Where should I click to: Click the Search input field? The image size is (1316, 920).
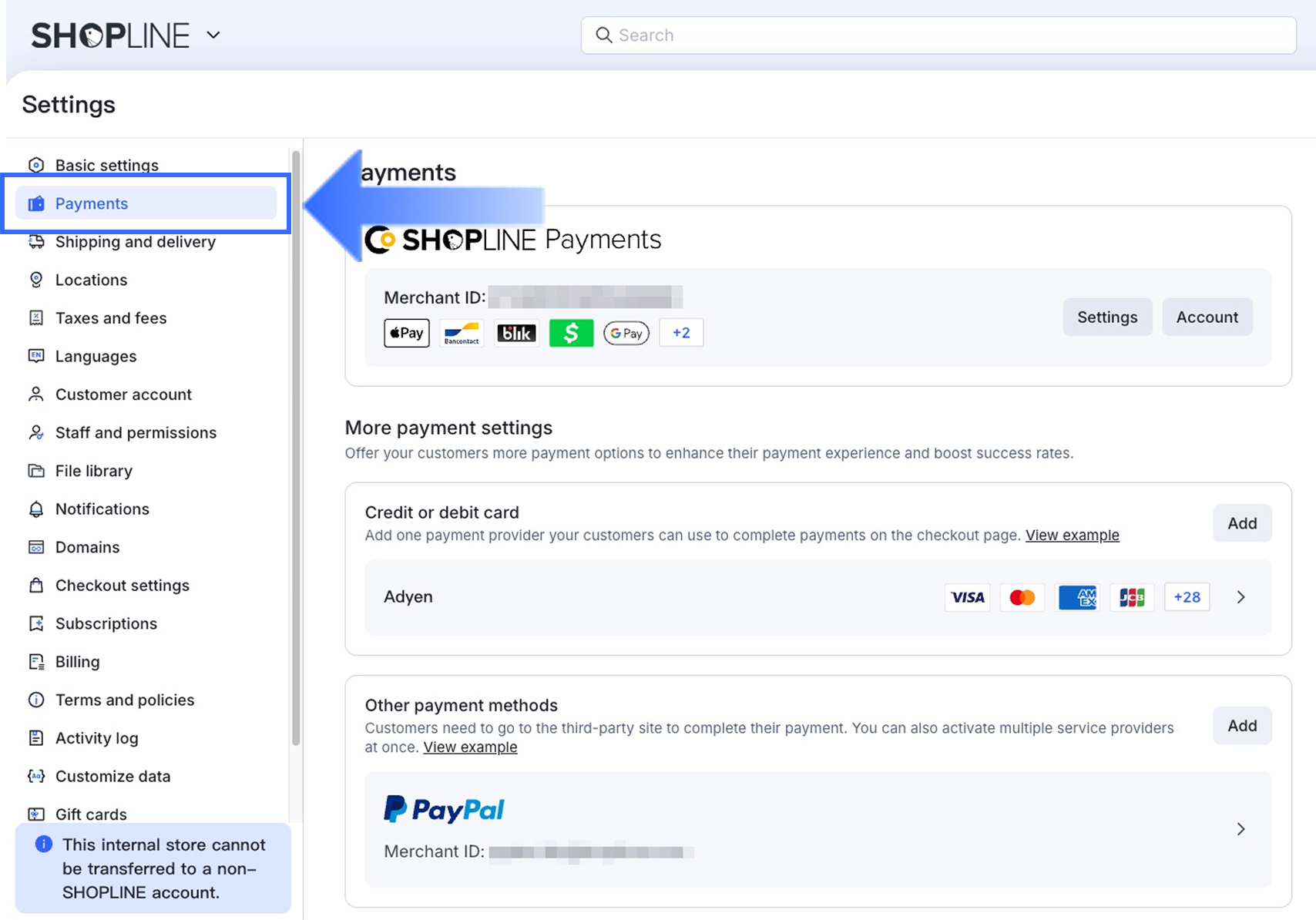[x=938, y=35]
